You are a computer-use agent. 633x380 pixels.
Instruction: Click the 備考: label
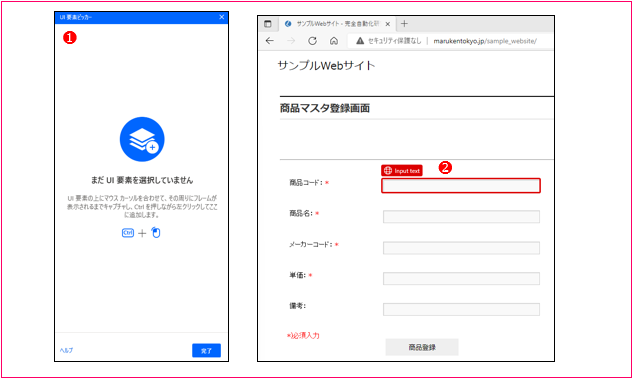pyautogui.click(x=298, y=306)
